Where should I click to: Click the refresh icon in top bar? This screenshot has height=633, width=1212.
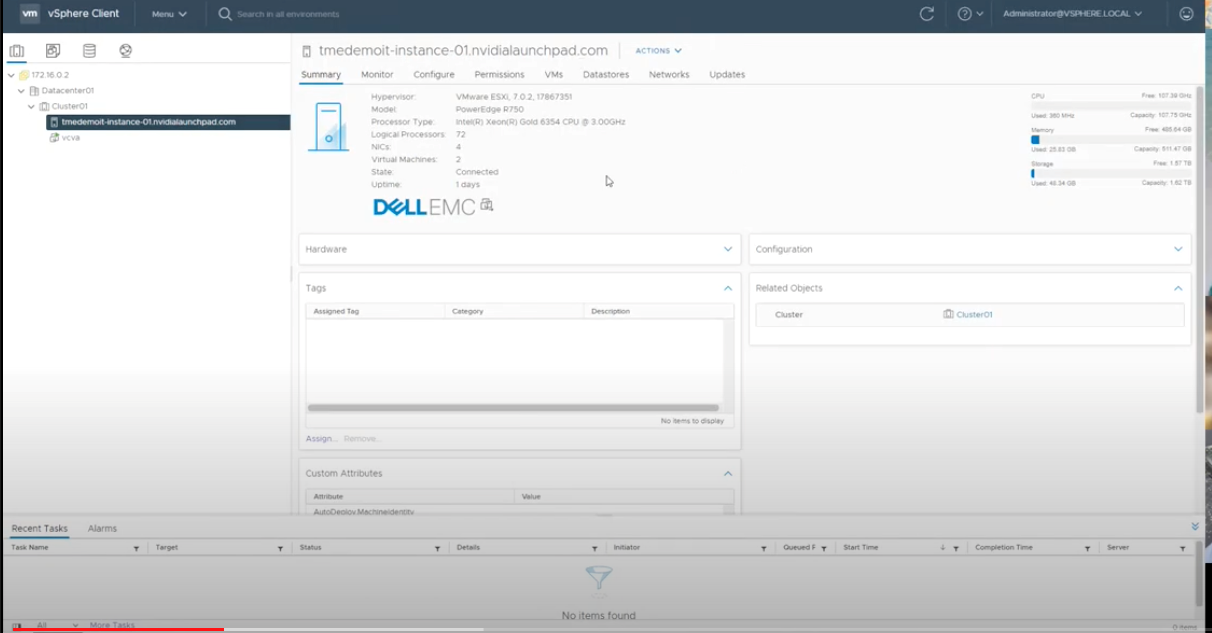926,14
